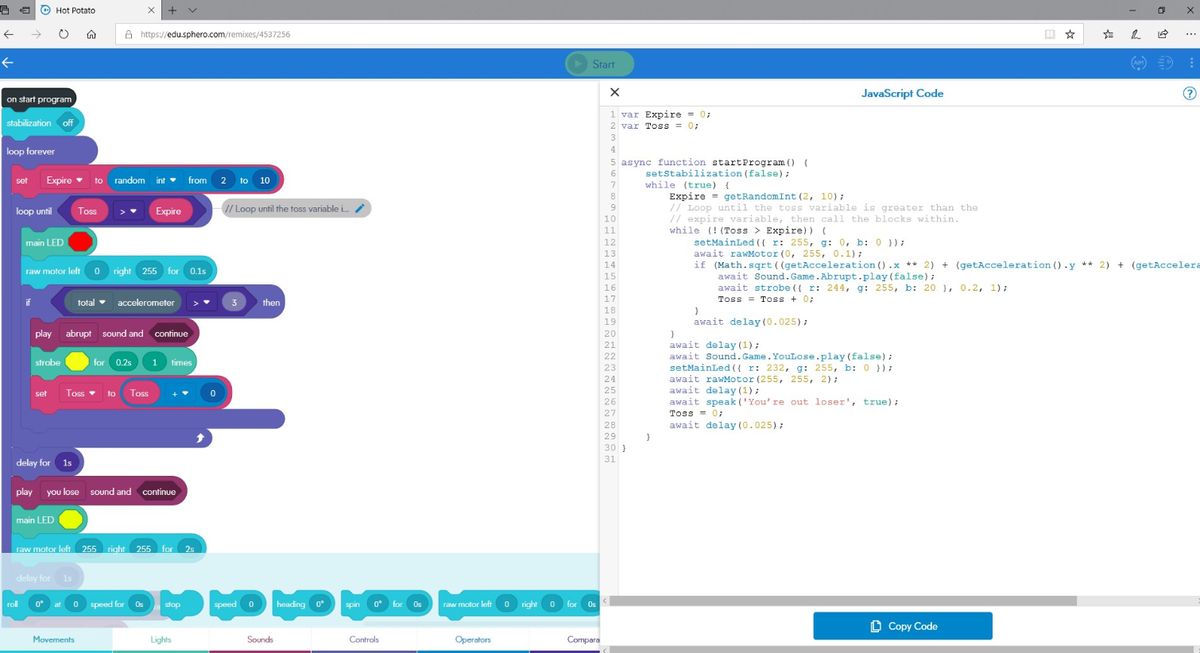Open the sensor data streaming icon
1200x653 pixels.
[x=1164, y=63]
